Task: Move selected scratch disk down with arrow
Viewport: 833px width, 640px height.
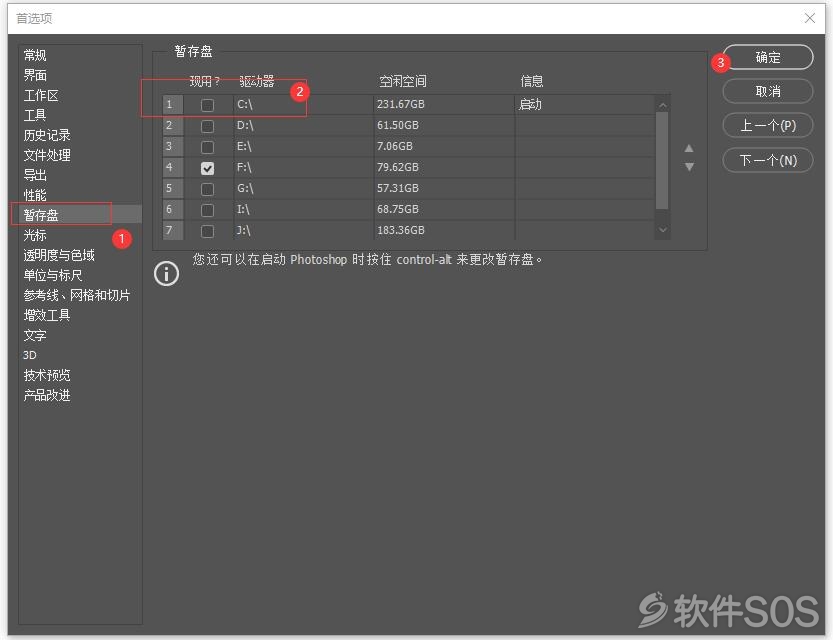Action: pyautogui.click(x=689, y=167)
